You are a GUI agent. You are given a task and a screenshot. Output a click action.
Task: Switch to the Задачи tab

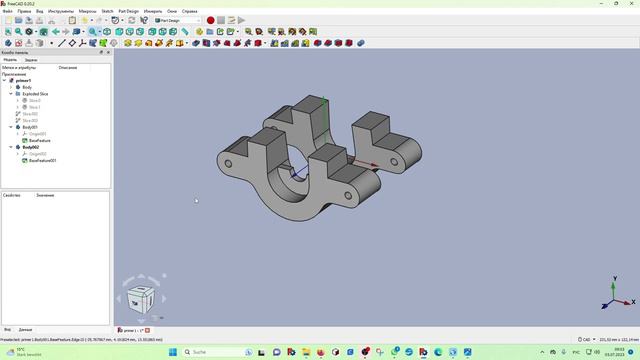point(31,60)
